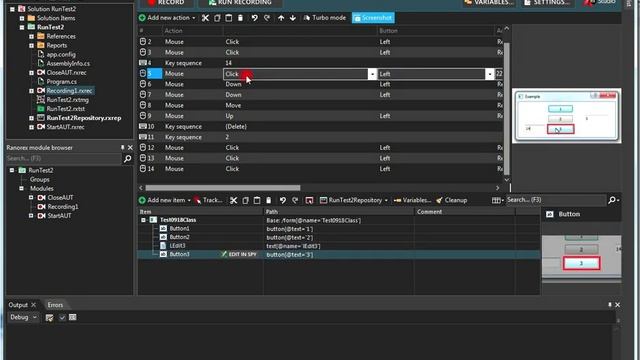Screen dimensions: 640x360
Task: Select action row 14 Mouse Click
Action: coord(320,169)
